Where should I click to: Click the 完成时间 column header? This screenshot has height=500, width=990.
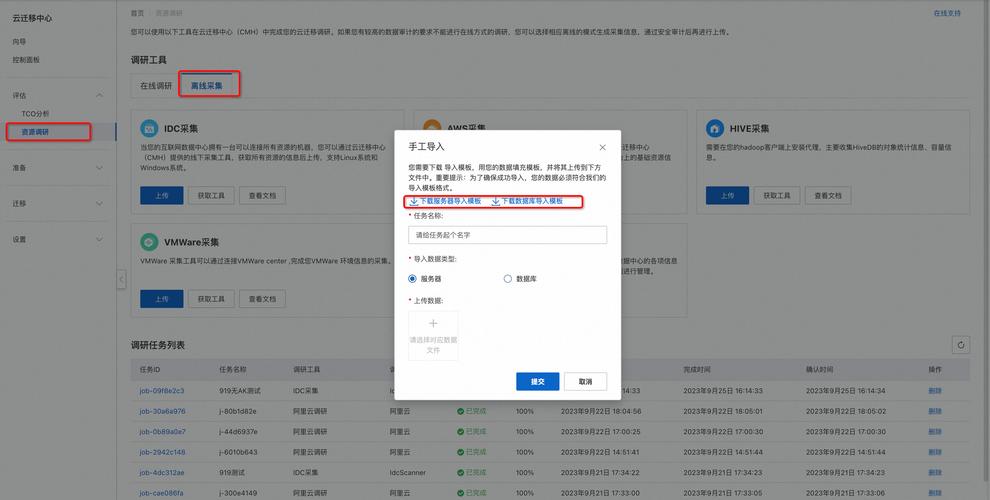(x=697, y=369)
